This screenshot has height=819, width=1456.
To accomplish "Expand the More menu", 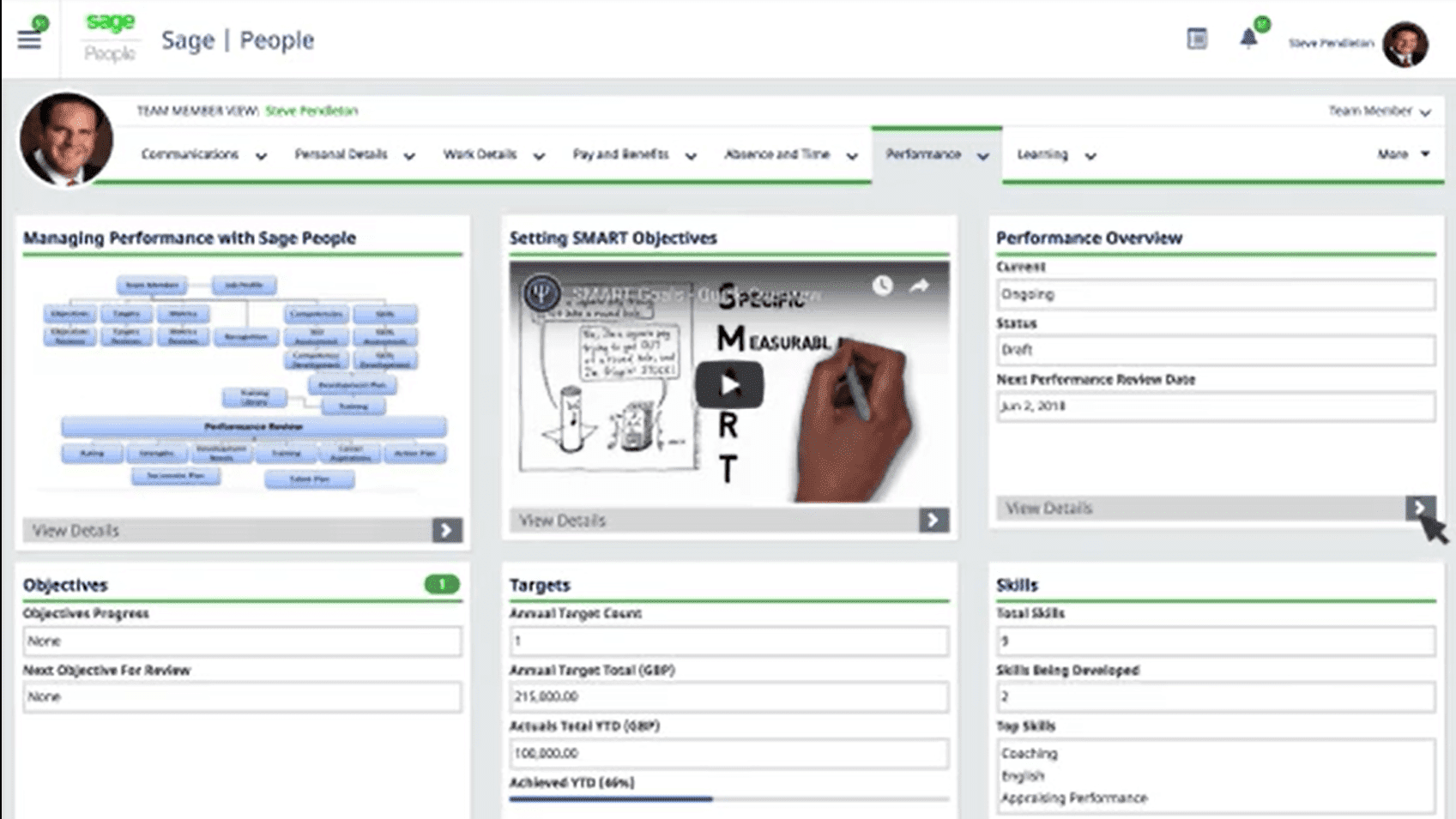I will pos(1403,154).
